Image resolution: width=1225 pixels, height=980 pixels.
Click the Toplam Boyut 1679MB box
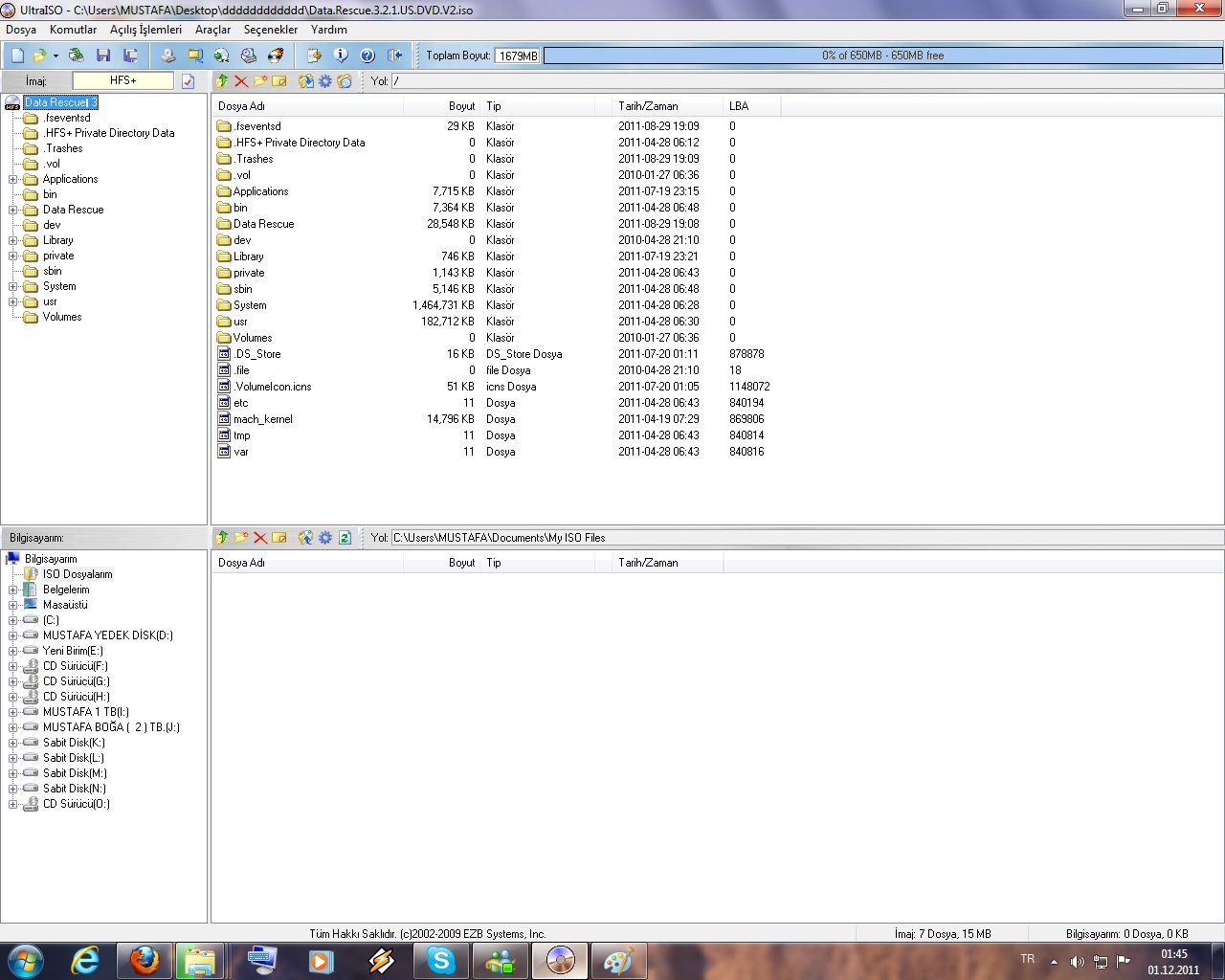[518, 56]
